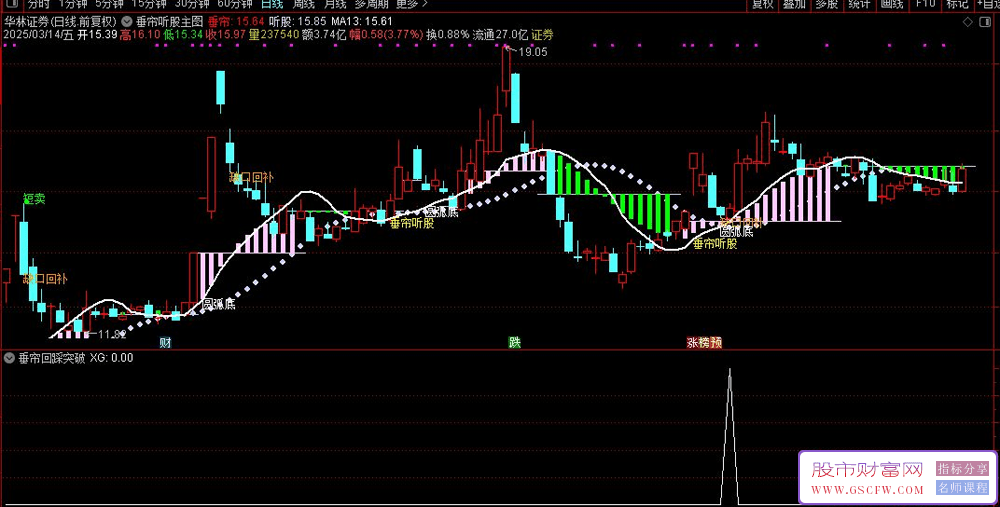Click the 标记 mark button
Image resolution: width=1000 pixels, height=507 pixels.
(x=957, y=4)
